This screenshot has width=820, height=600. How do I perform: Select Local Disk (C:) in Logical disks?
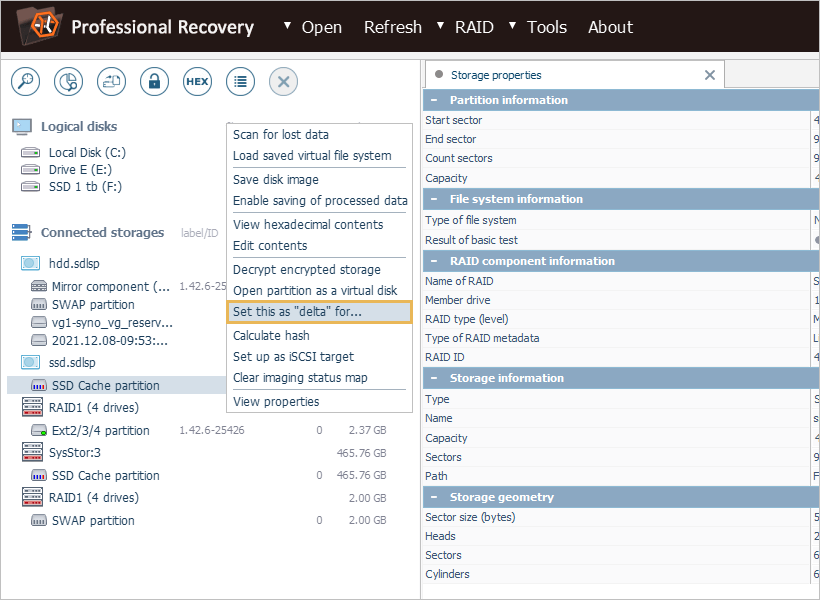87,153
